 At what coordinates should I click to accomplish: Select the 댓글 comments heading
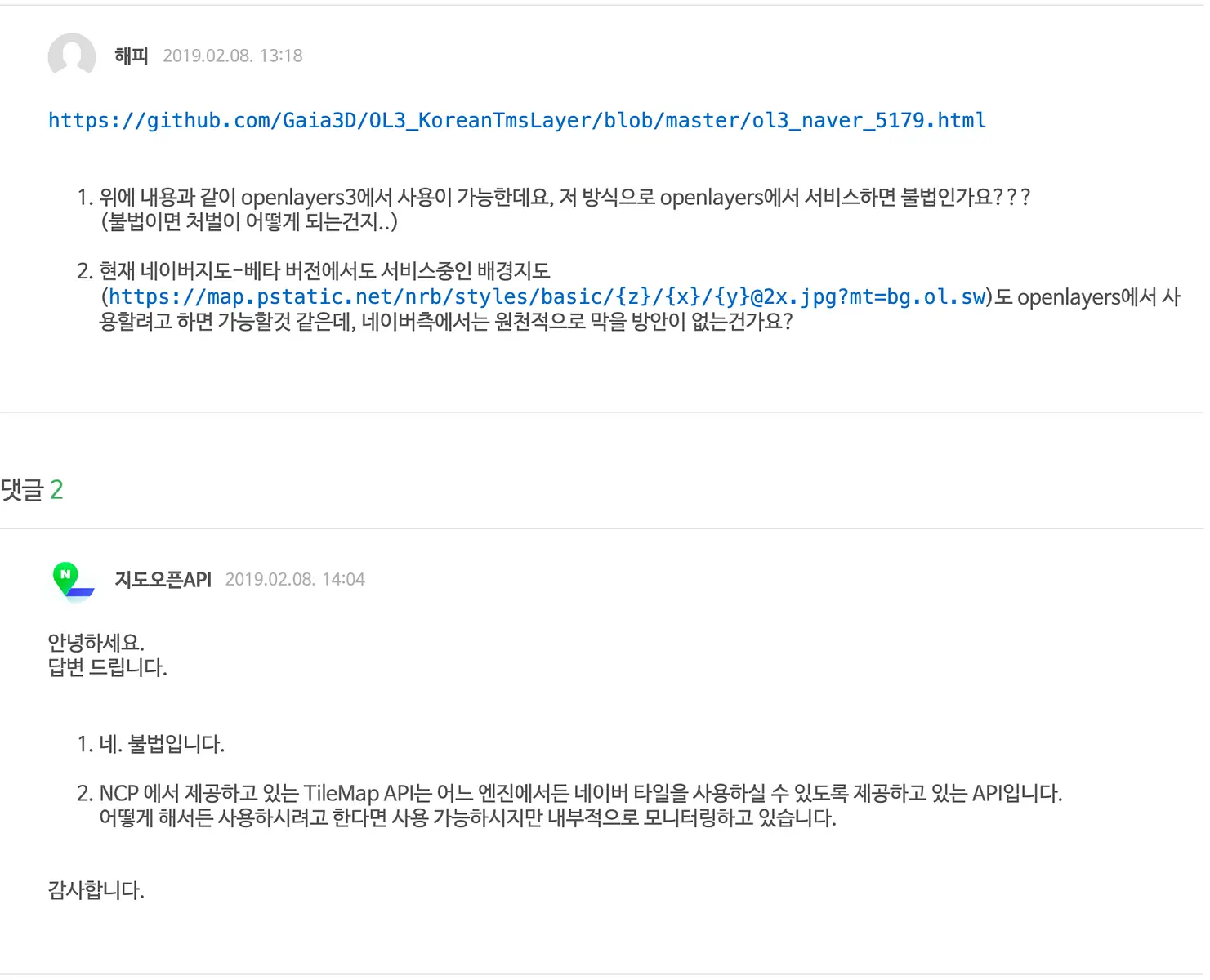[21, 489]
